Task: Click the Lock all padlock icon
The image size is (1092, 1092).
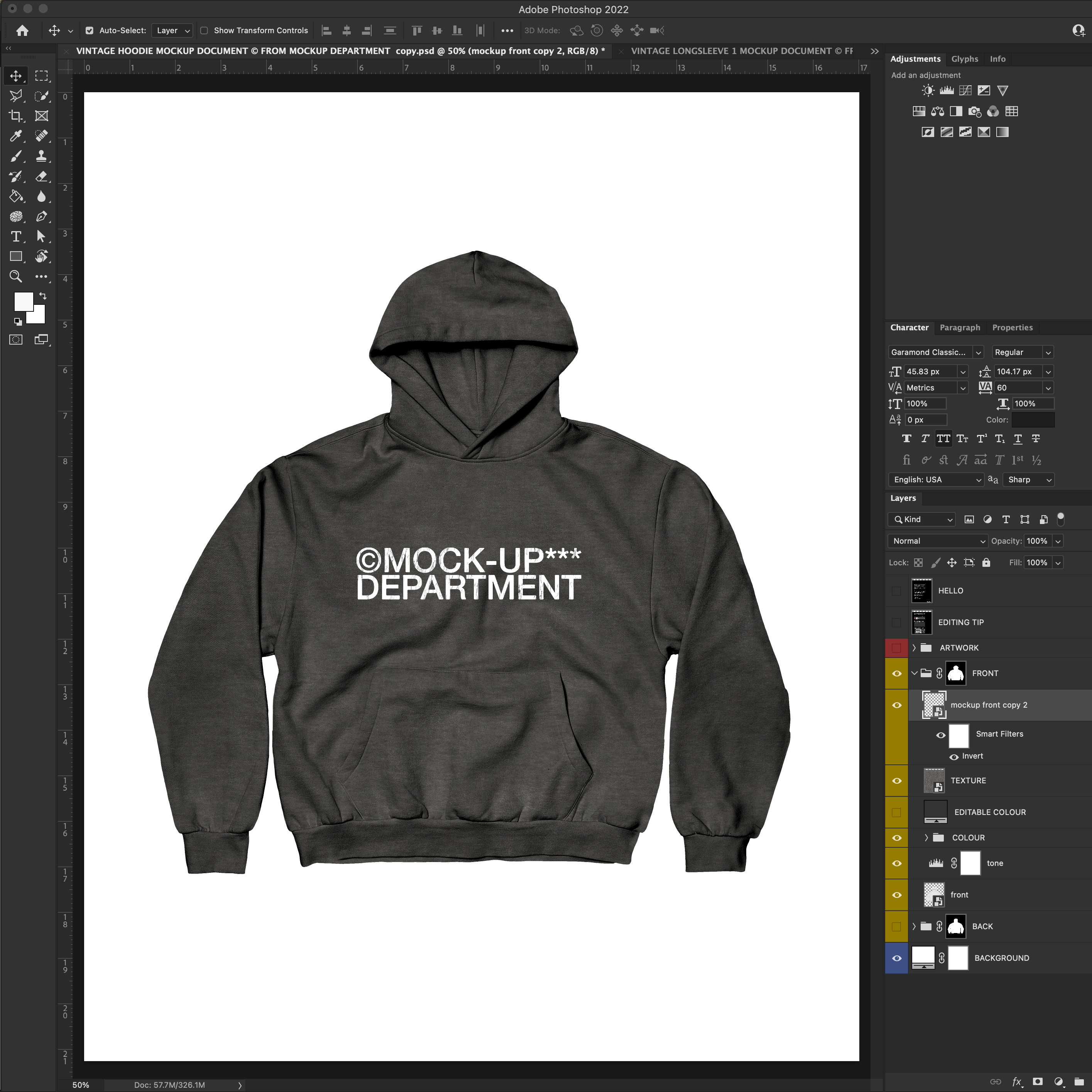Action: pyautogui.click(x=986, y=562)
